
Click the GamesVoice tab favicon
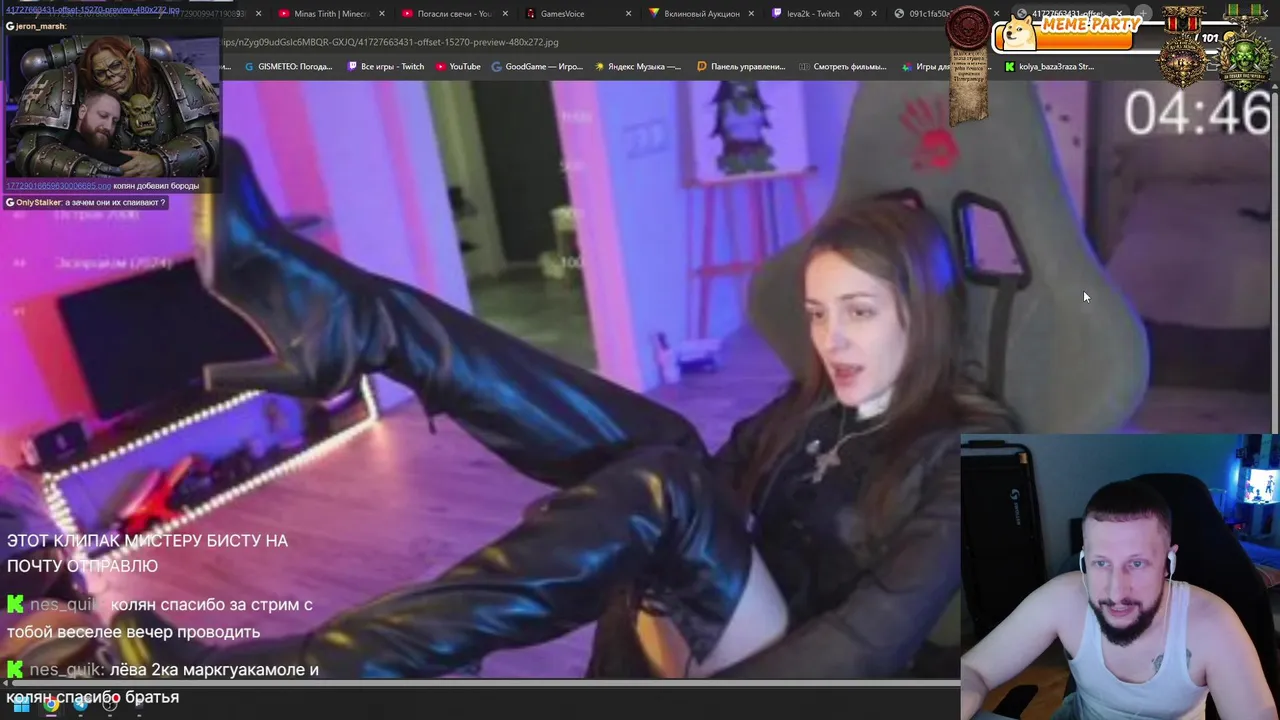531,14
